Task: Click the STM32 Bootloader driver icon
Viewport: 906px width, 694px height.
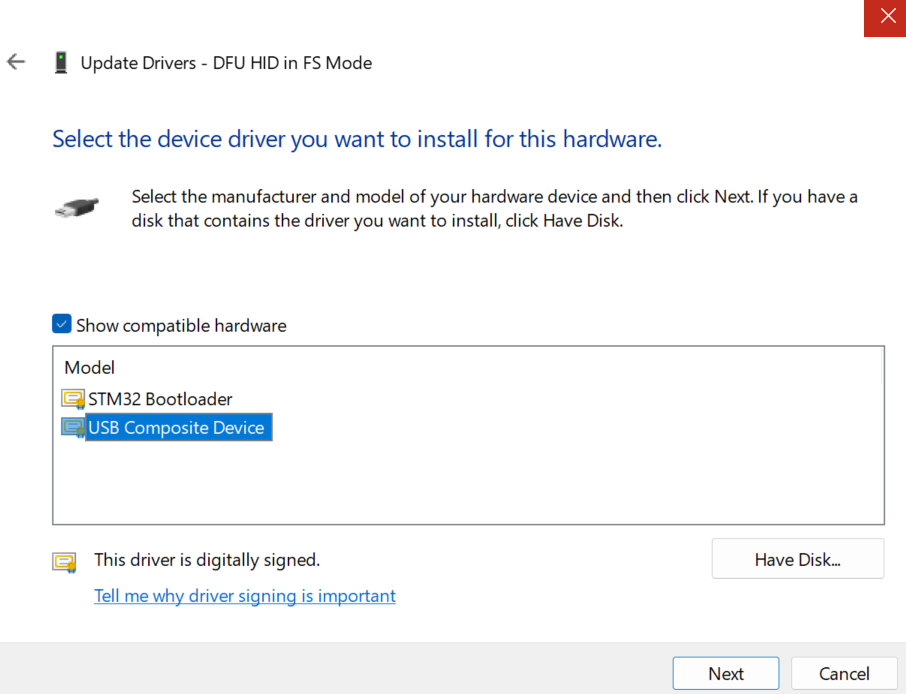Action: pyautogui.click(x=73, y=399)
